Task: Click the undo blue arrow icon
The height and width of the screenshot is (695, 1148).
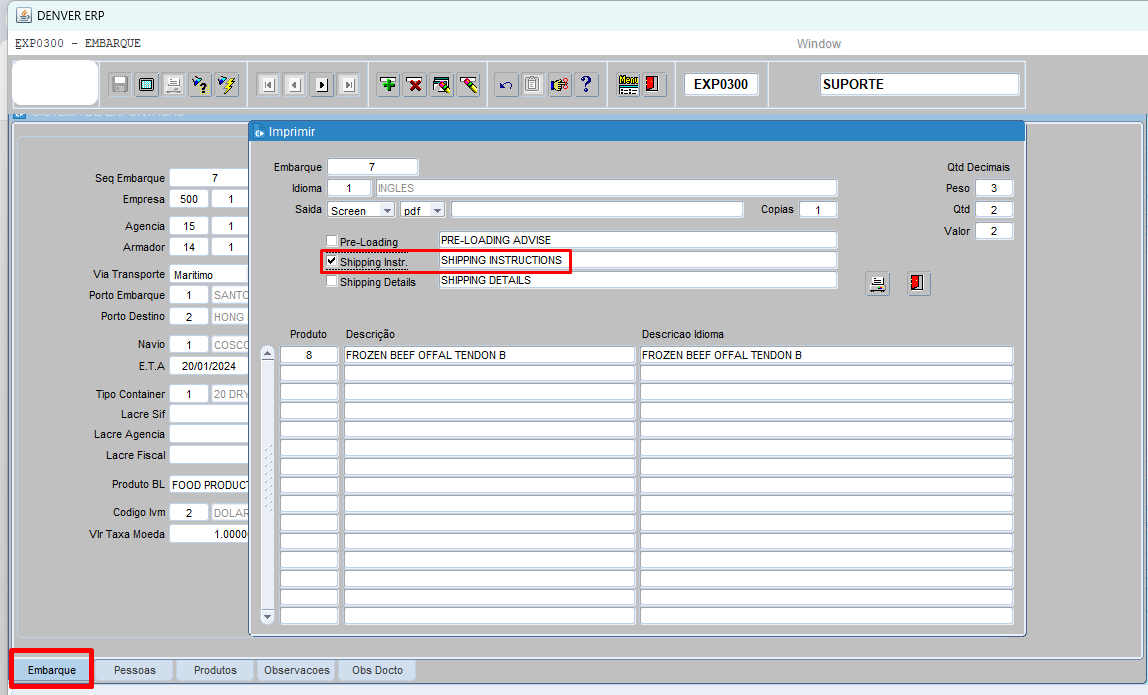Action: 506,85
